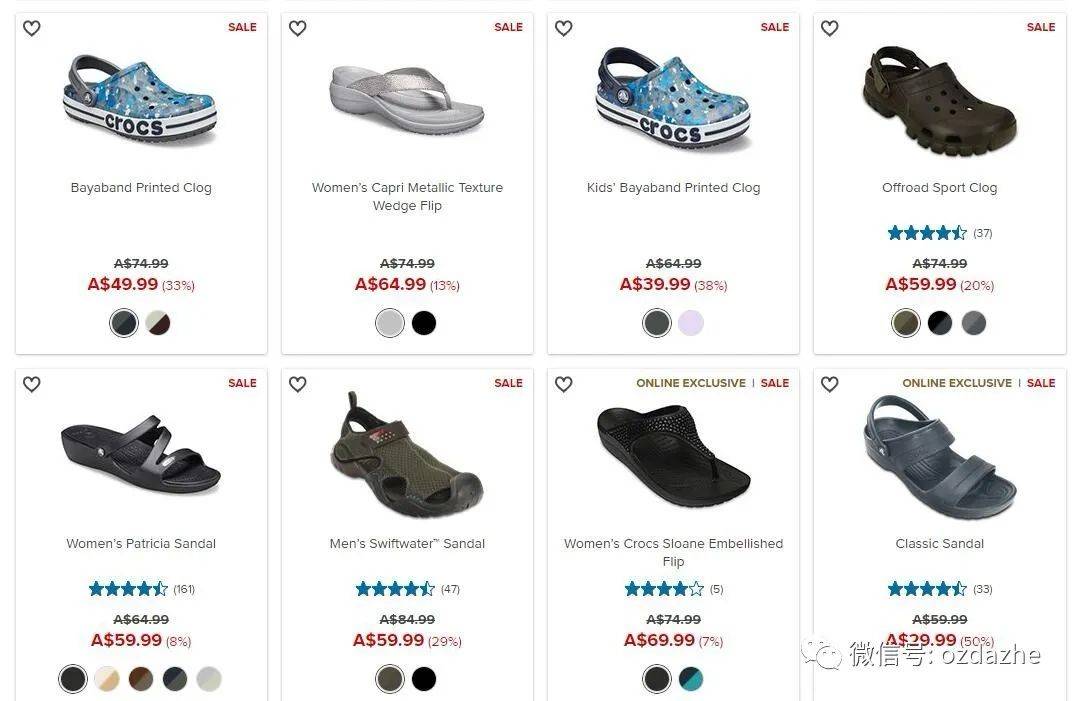Click heart icon on Women's Capri Metallic Wedge Flip

tap(298, 28)
